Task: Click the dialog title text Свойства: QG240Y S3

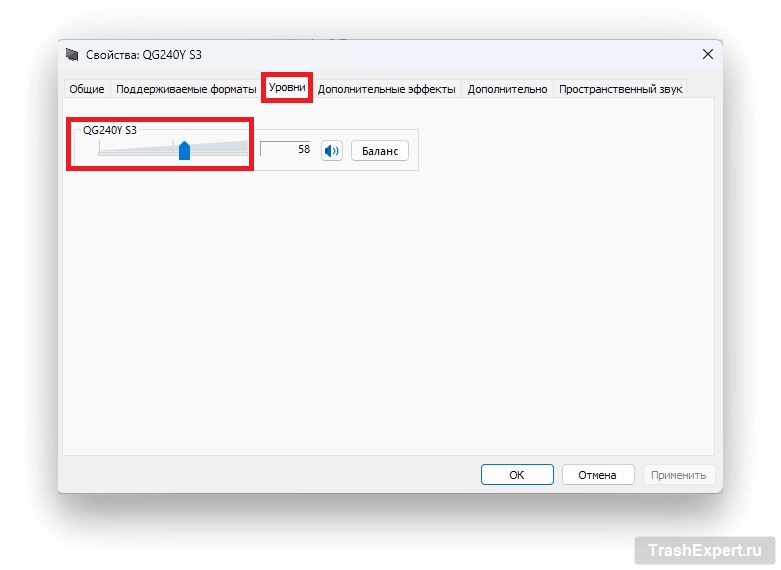Action: click(143, 54)
